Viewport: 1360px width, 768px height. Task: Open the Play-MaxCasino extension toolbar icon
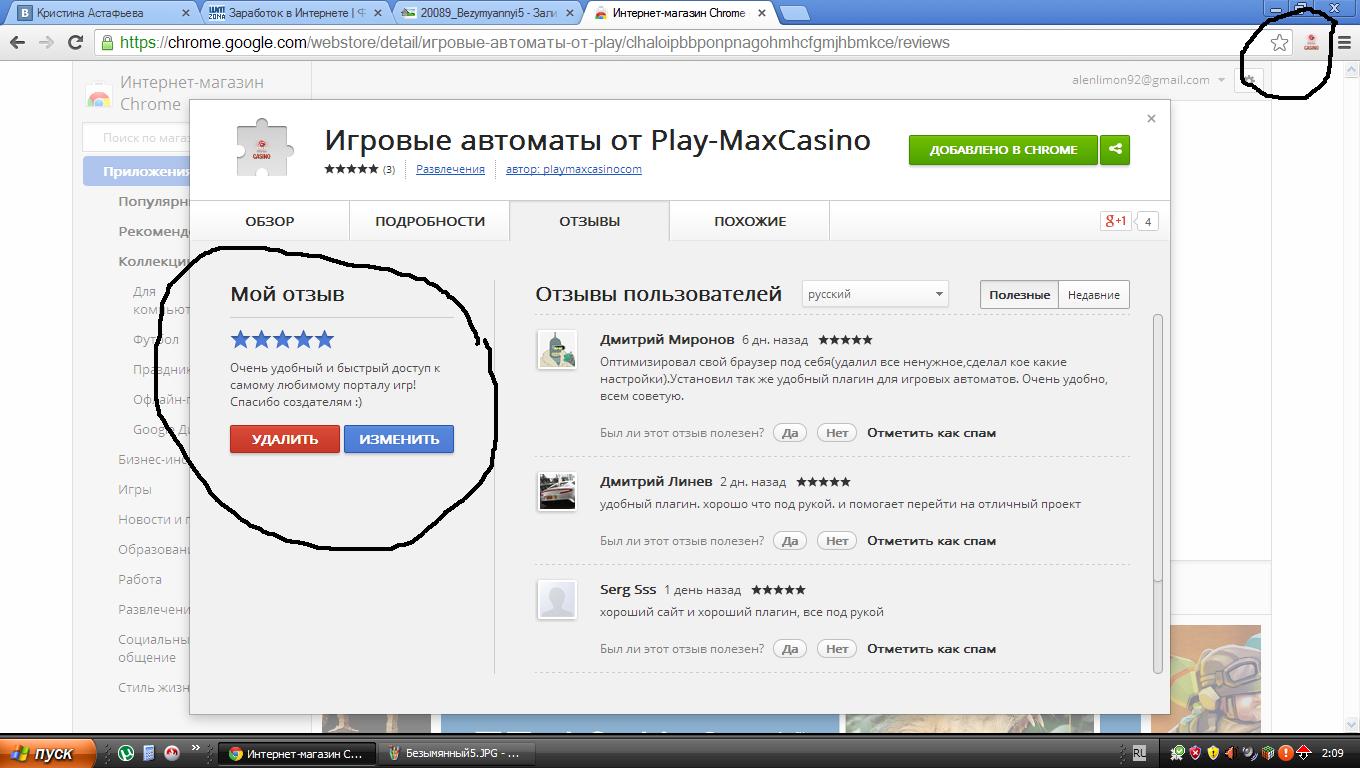(x=1311, y=42)
